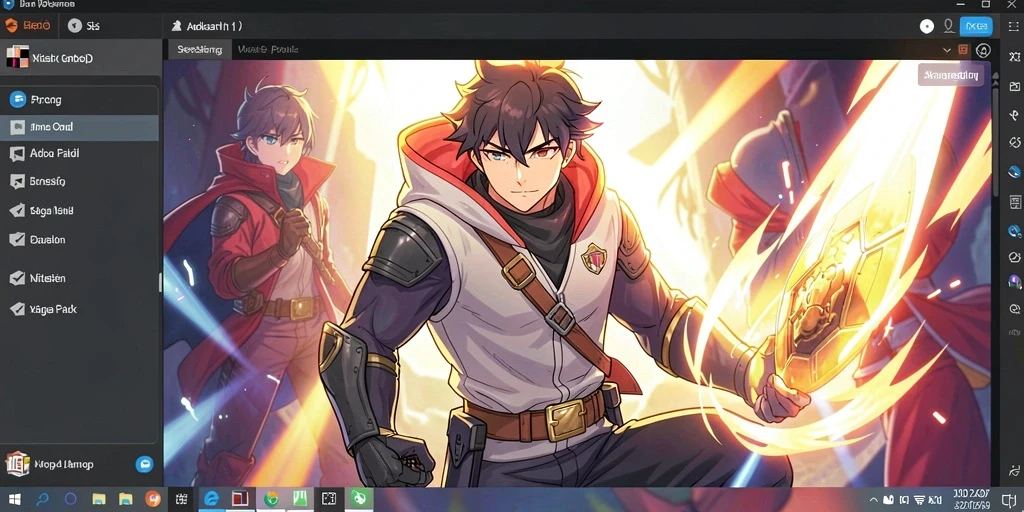Toggle the checkbox beside the Duaslon item

coord(18,240)
